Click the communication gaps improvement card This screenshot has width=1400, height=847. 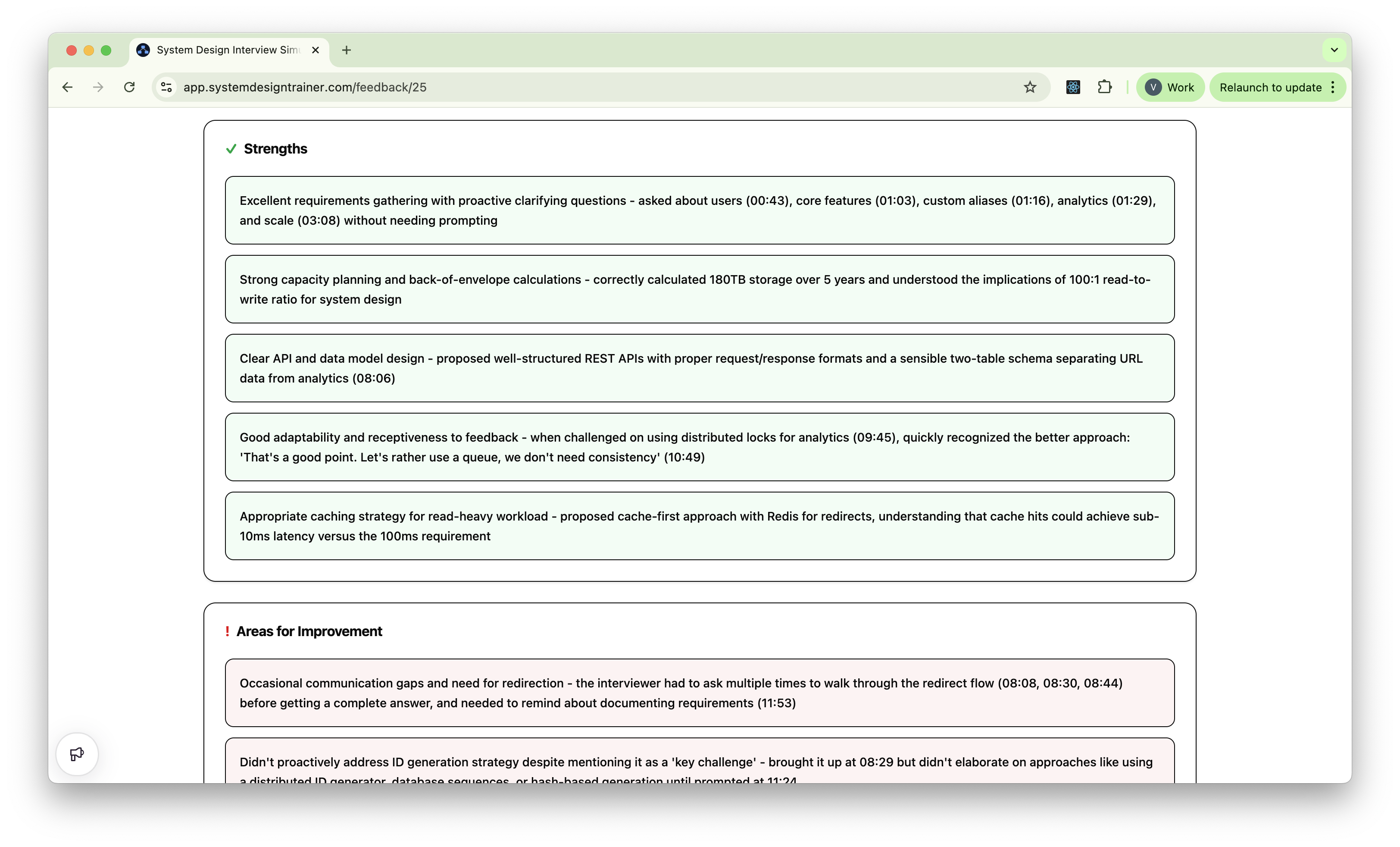coord(699,692)
